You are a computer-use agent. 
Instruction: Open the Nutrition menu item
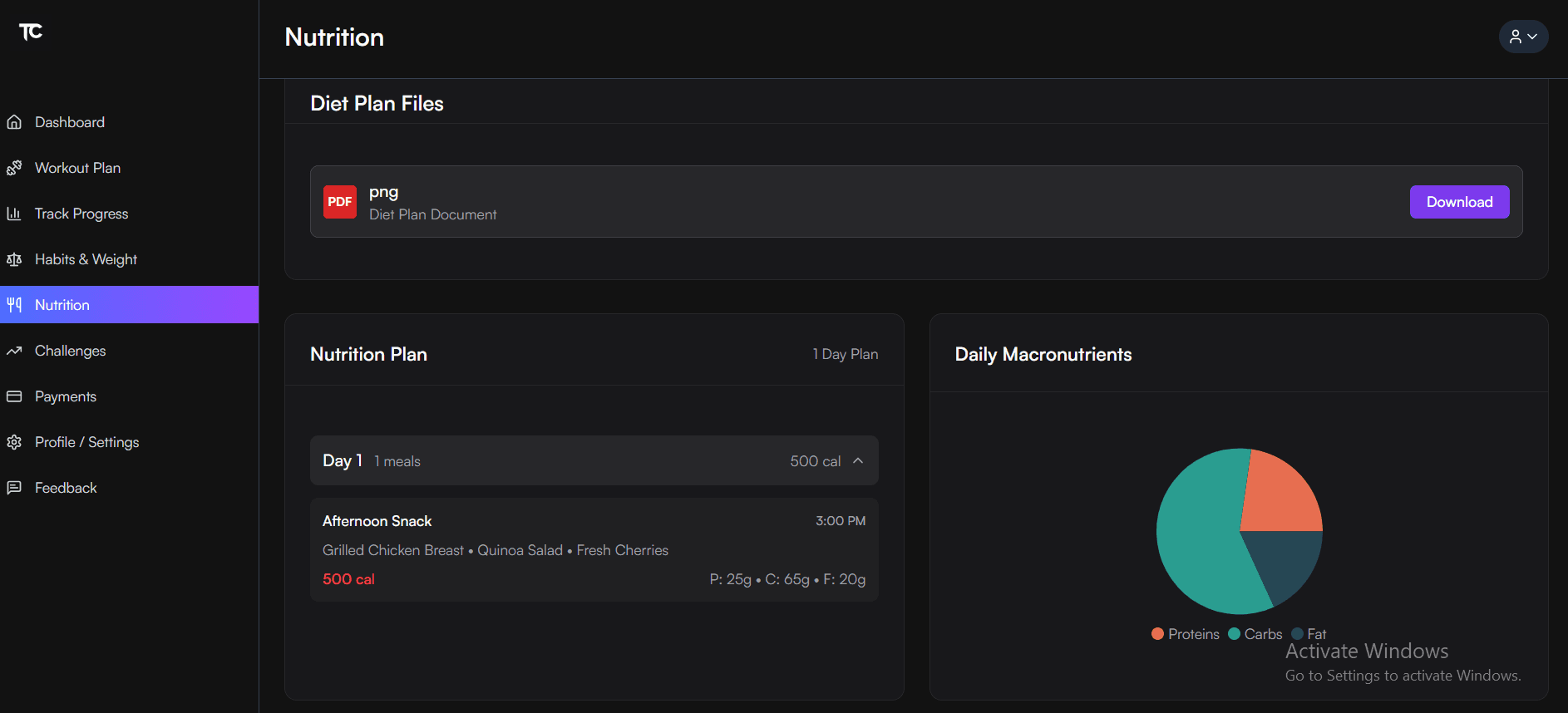pos(62,305)
